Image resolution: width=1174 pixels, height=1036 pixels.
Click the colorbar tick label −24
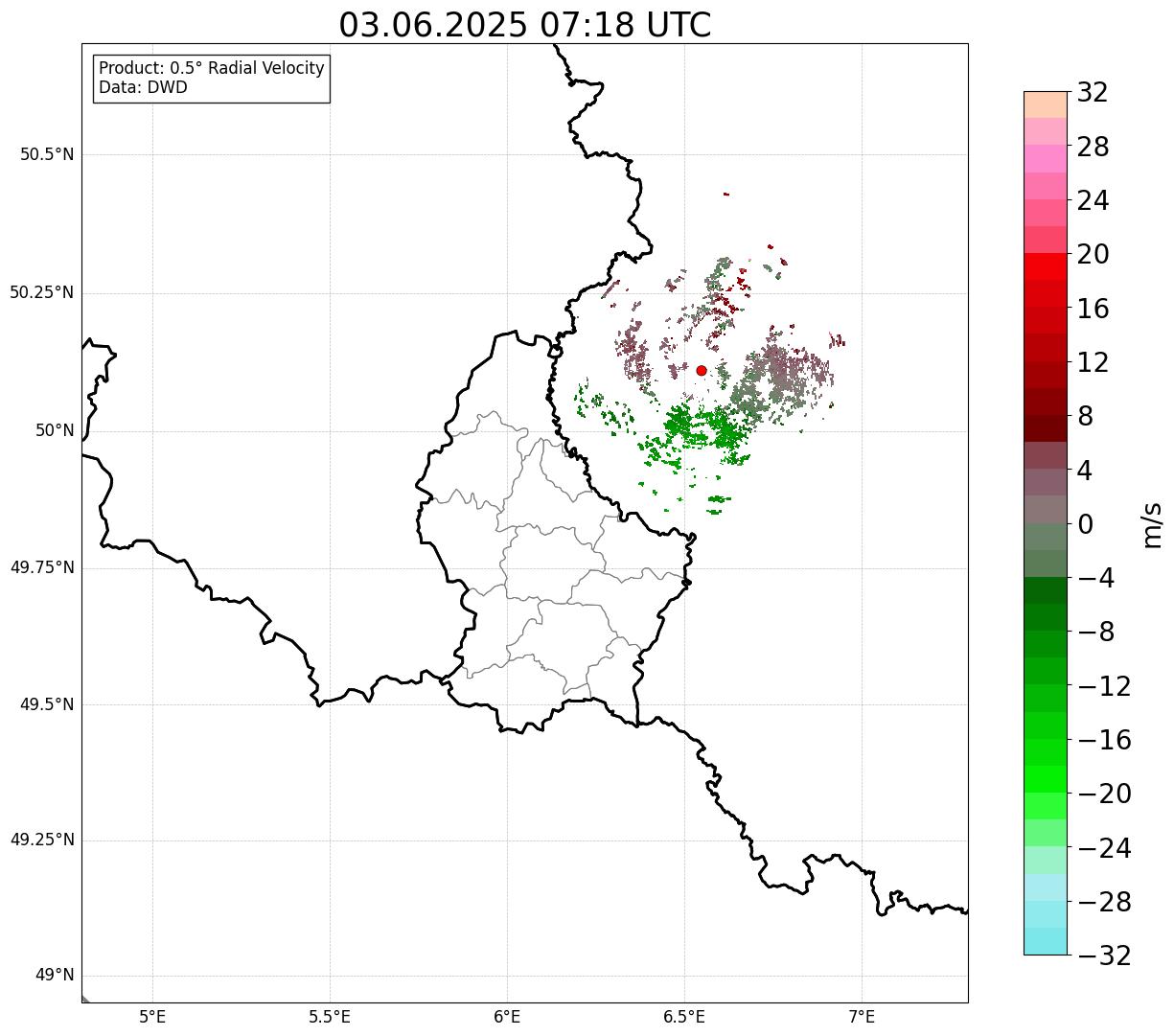click(1104, 847)
